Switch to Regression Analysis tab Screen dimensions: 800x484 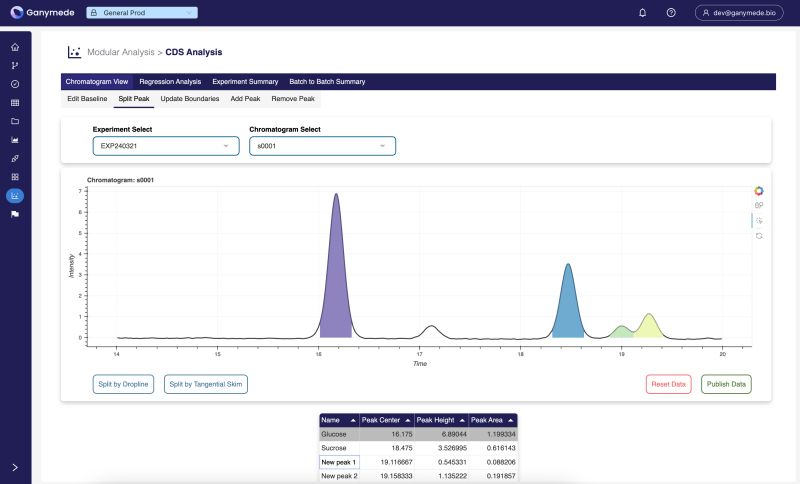tap(170, 82)
